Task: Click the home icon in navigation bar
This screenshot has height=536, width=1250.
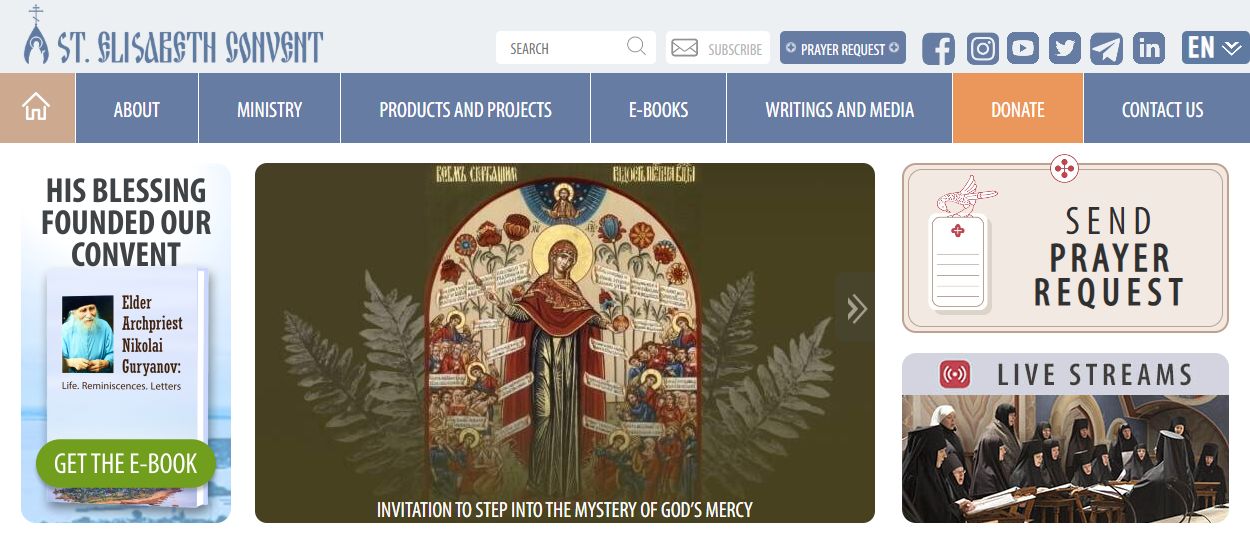Action: [37, 108]
